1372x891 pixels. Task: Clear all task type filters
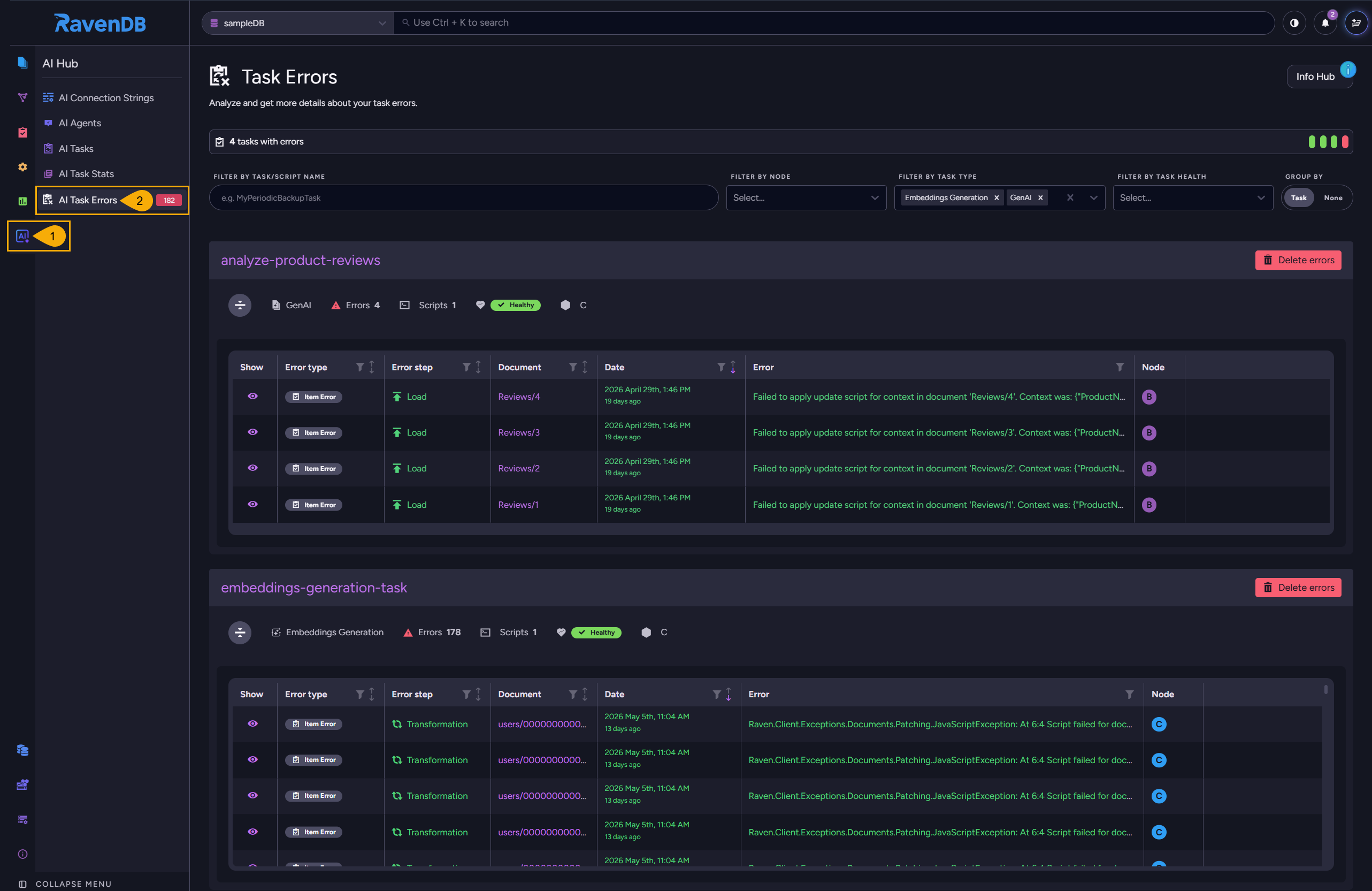click(1070, 198)
